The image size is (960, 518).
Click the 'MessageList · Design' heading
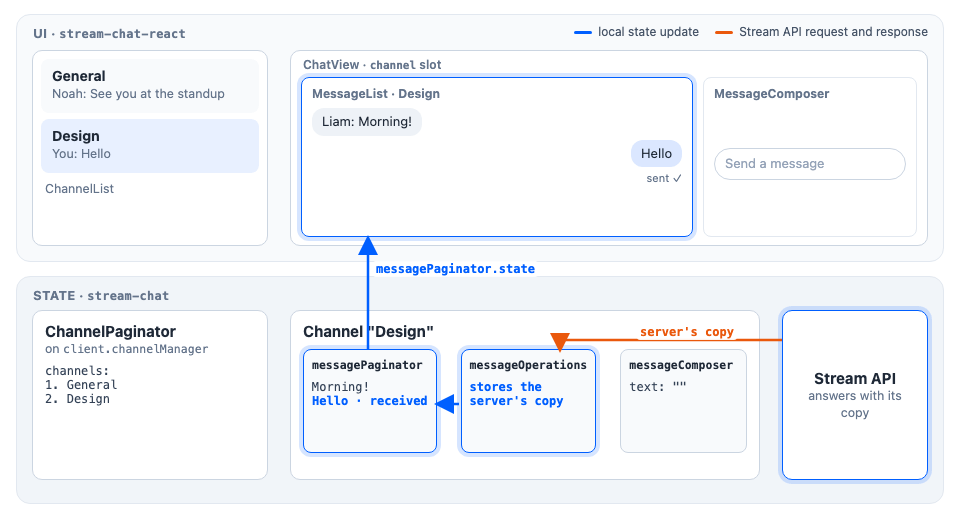376,94
